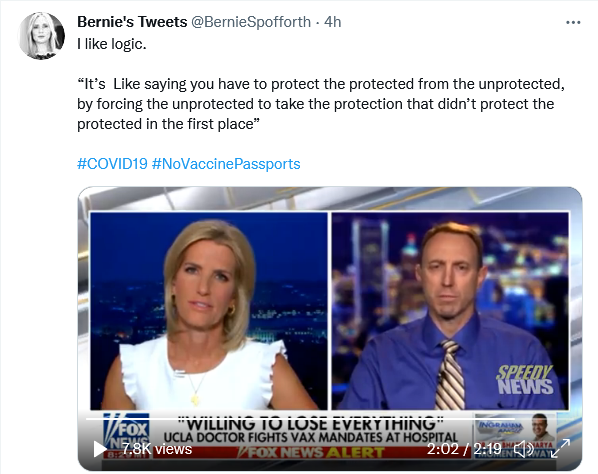
Task: Seek on the video progress bar
Action: [301, 419]
